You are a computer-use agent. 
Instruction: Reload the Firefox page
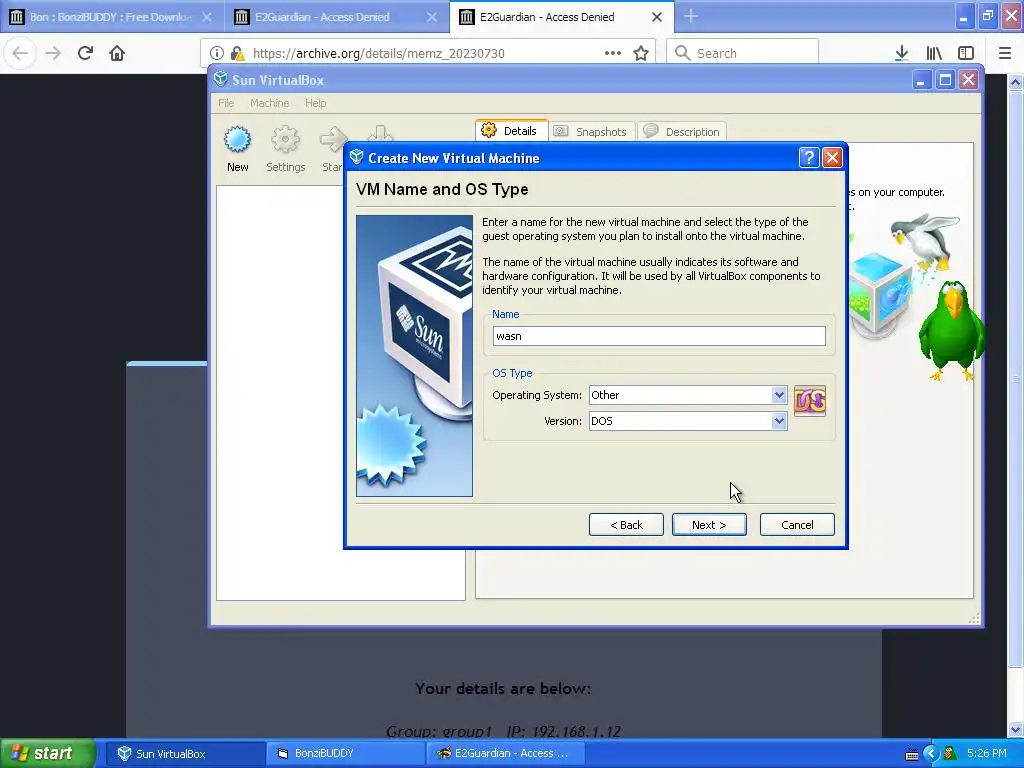coord(85,53)
